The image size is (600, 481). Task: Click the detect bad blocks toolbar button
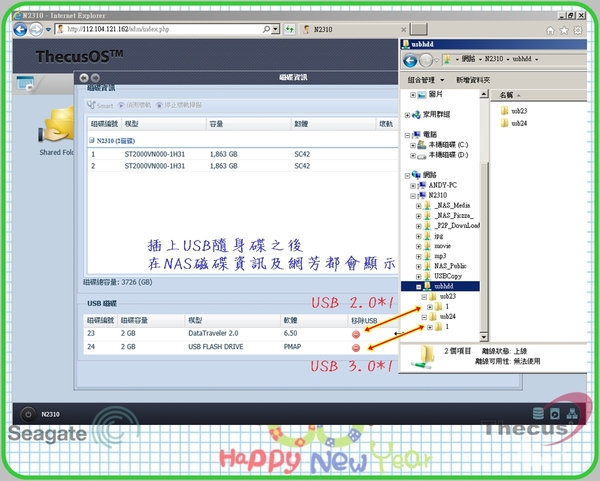click(x=134, y=105)
